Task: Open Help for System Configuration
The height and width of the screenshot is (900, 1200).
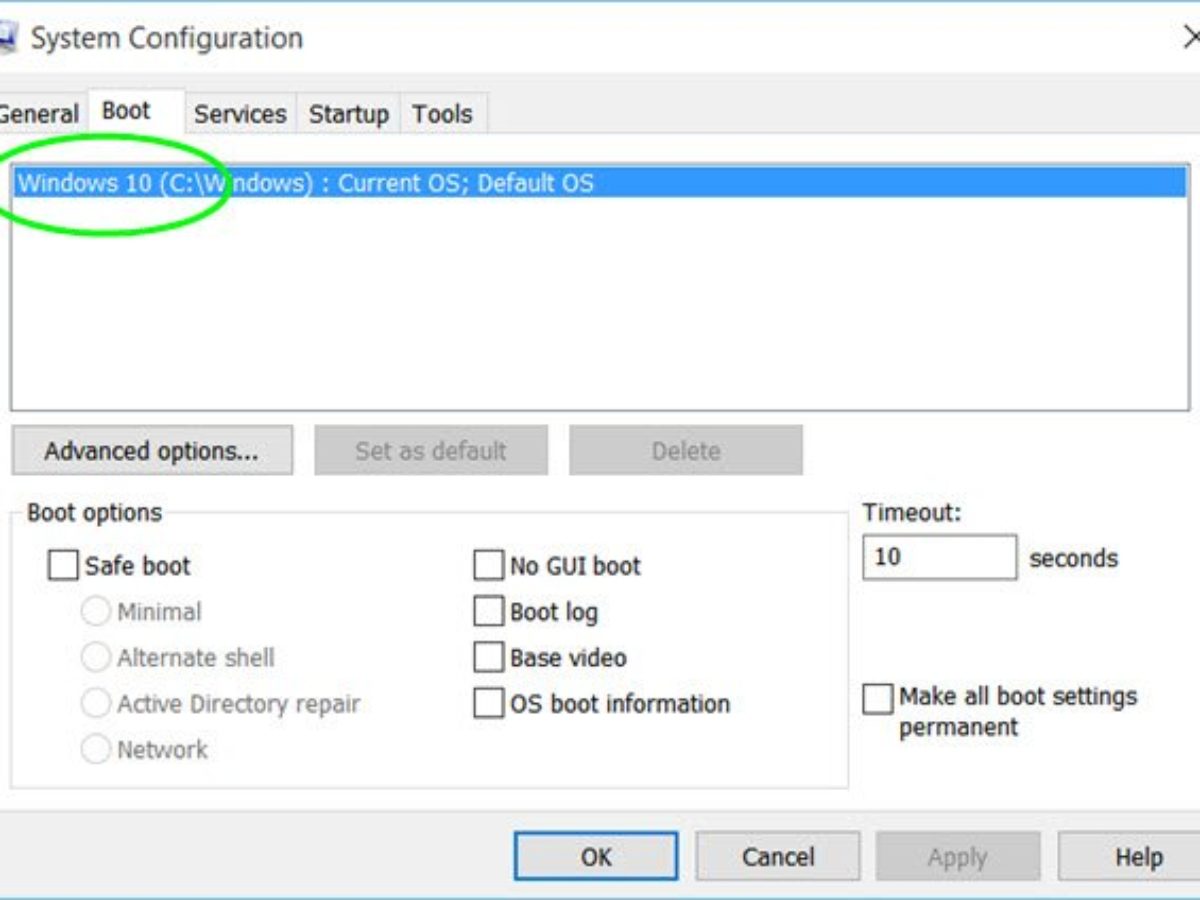Action: (1138, 857)
